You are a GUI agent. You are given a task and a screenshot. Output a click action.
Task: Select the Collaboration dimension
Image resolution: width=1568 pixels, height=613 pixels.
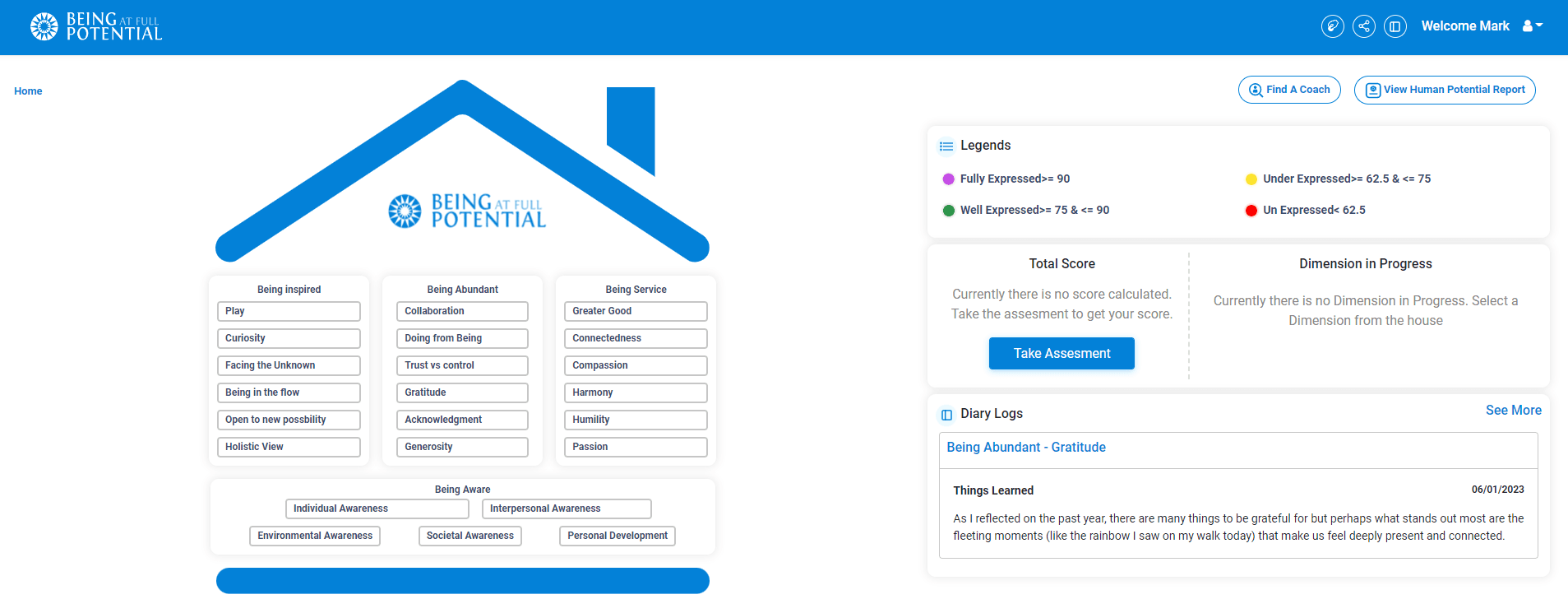[x=462, y=311]
